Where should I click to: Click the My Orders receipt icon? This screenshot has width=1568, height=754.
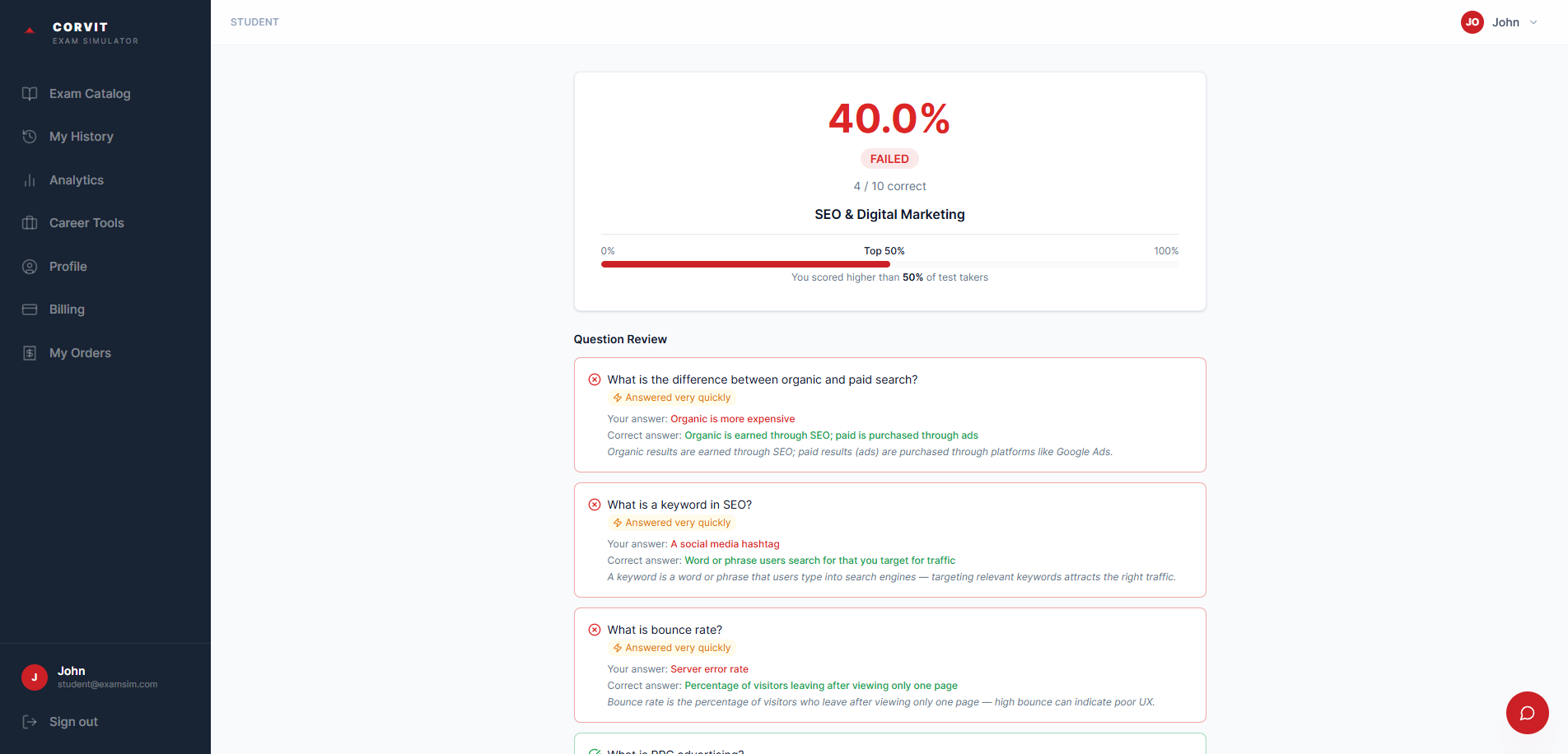pos(30,353)
